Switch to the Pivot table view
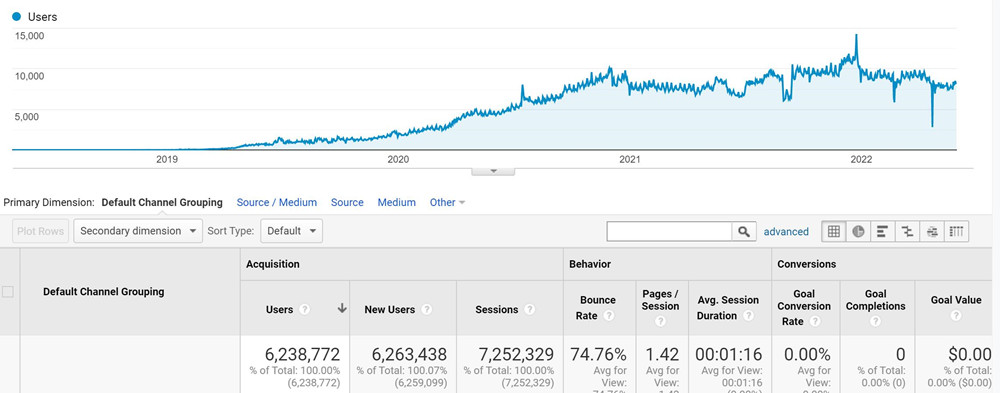Screen dimensions: 1000x393 957,232
